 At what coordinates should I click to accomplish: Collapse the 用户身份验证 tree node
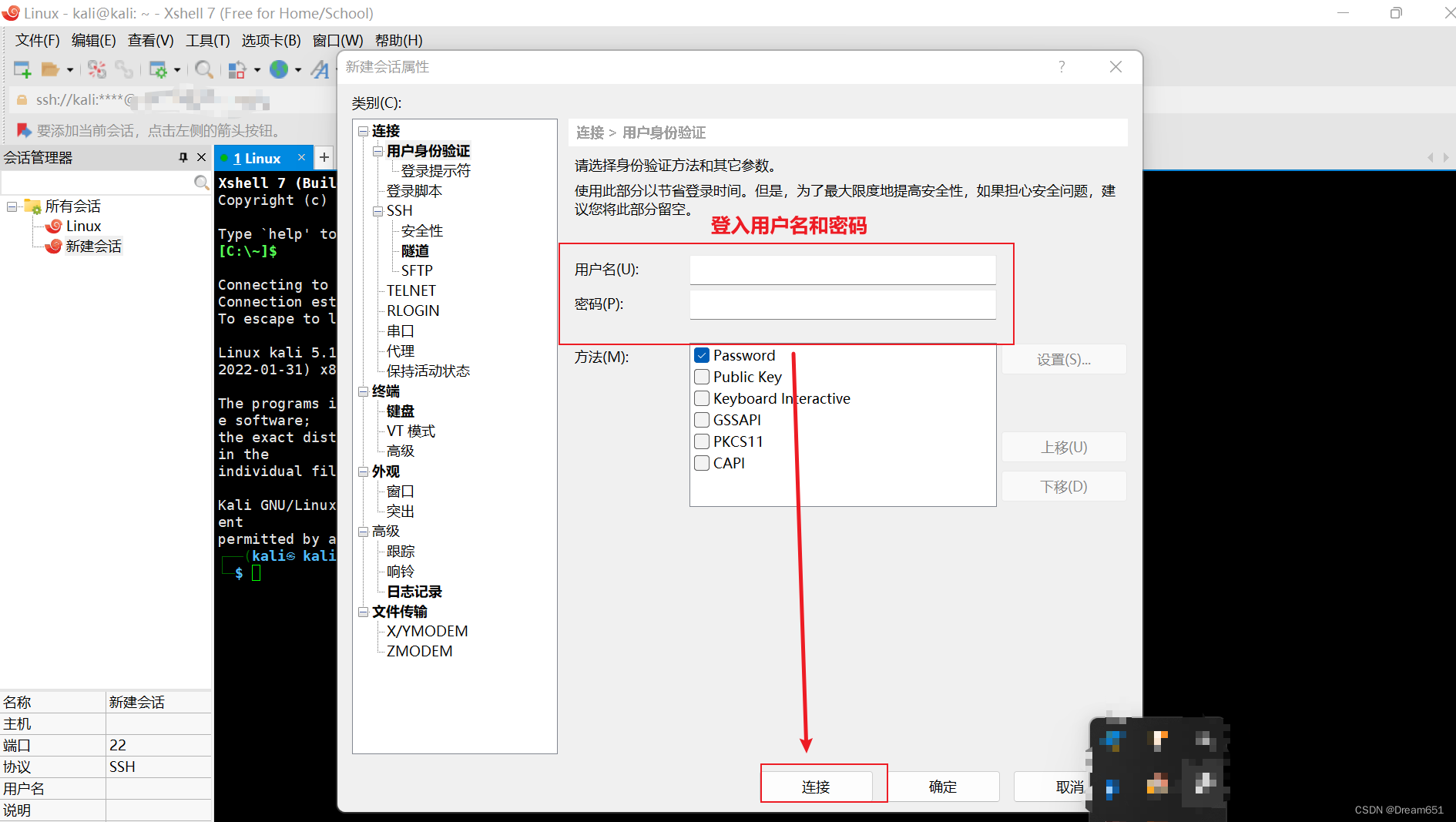click(x=377, y=151)
